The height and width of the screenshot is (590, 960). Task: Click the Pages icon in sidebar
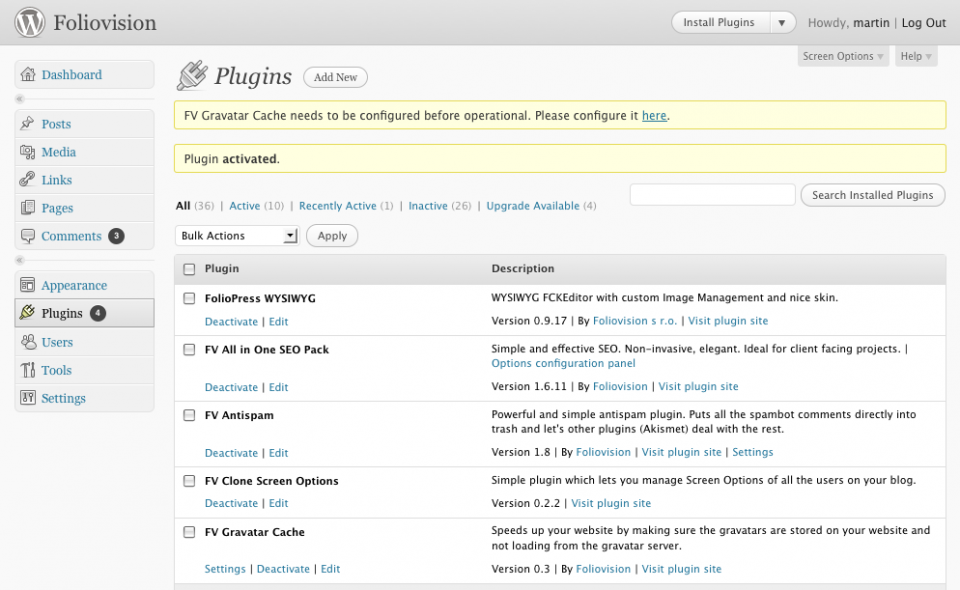click(x=28, y=207)
